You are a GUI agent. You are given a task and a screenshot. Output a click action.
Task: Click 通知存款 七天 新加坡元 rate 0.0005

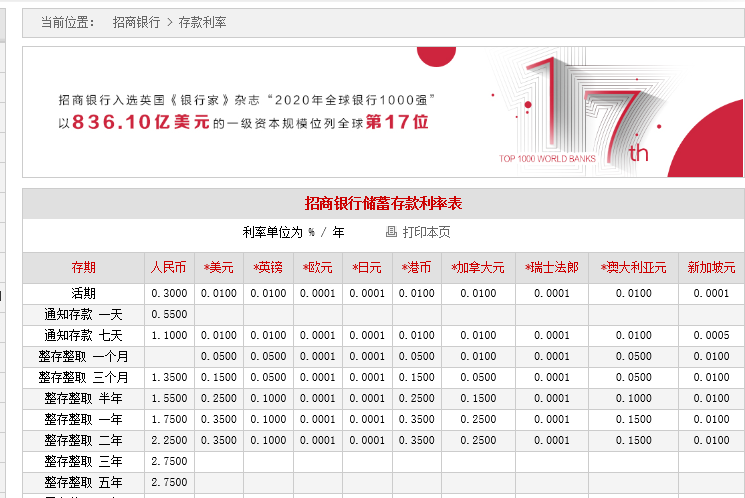(x=711, y=335)
